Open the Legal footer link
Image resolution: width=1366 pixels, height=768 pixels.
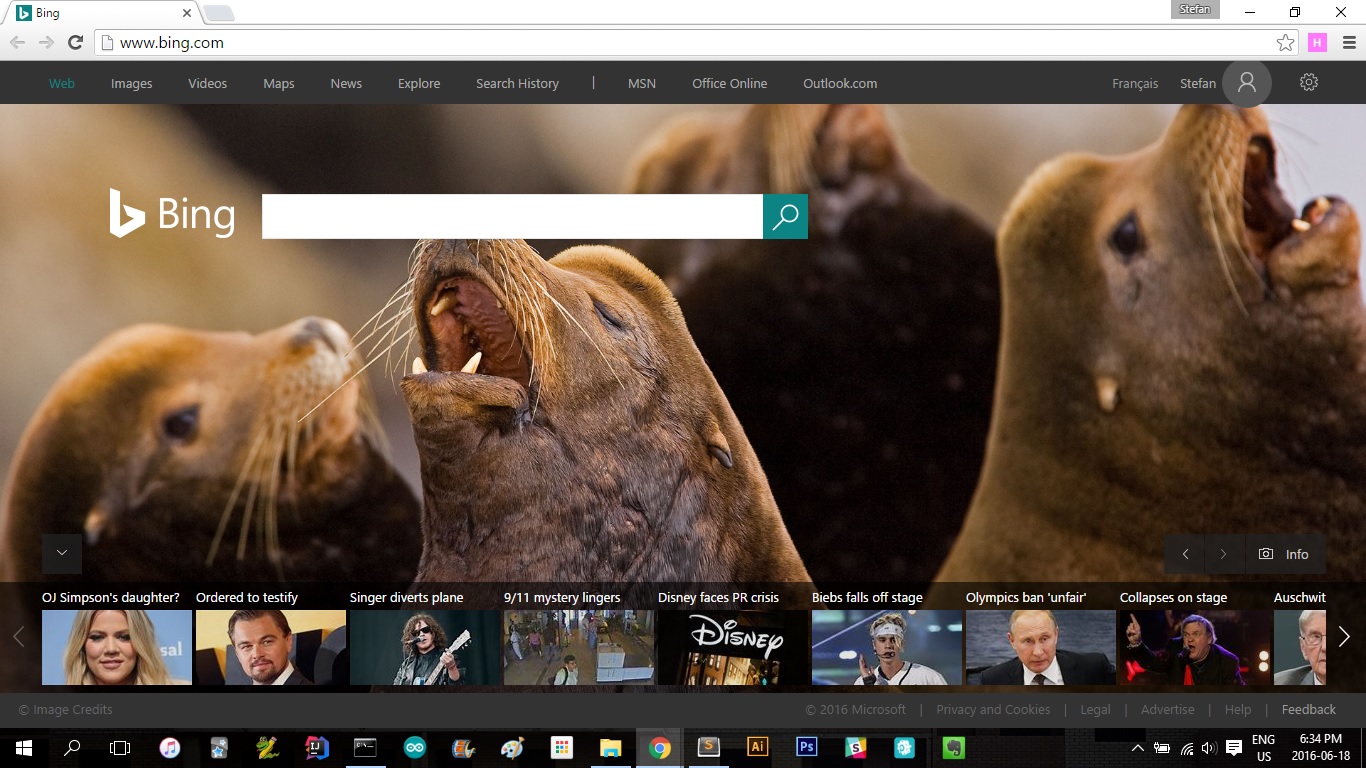1095,709
